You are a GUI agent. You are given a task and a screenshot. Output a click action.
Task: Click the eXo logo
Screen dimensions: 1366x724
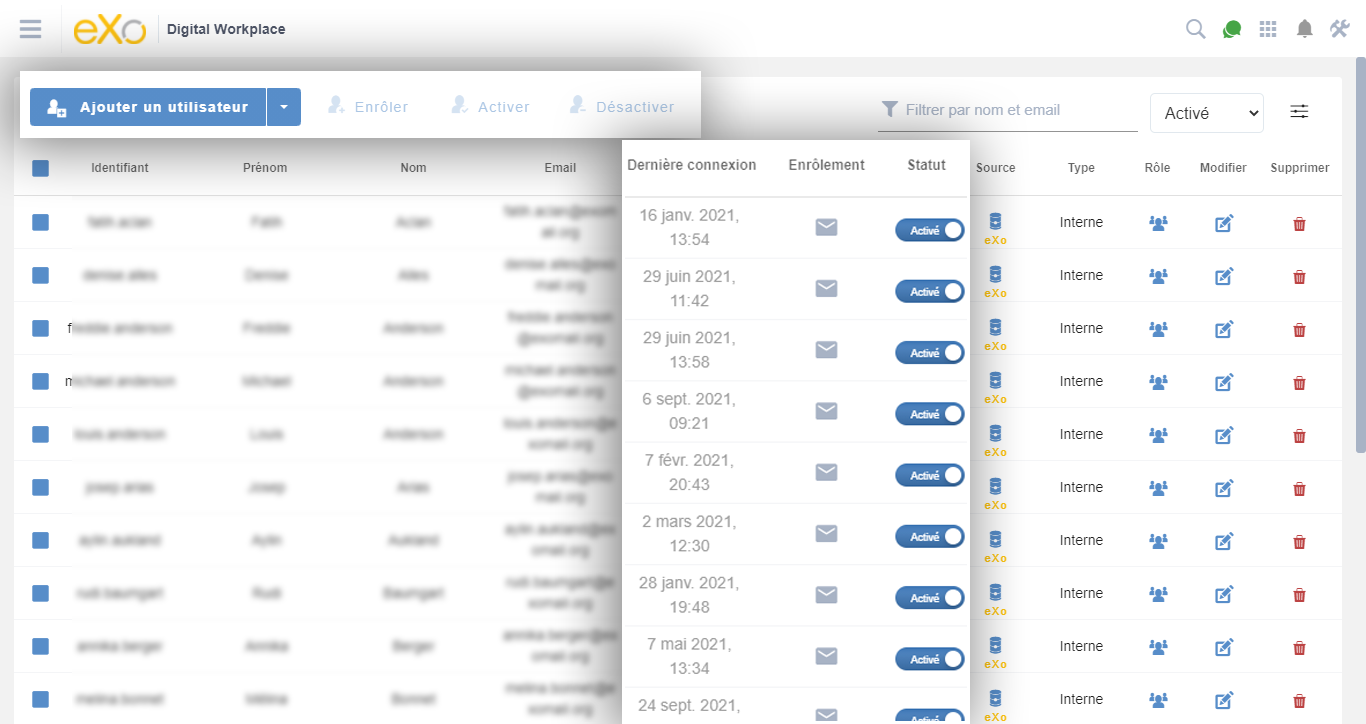(x=109, y=29)
